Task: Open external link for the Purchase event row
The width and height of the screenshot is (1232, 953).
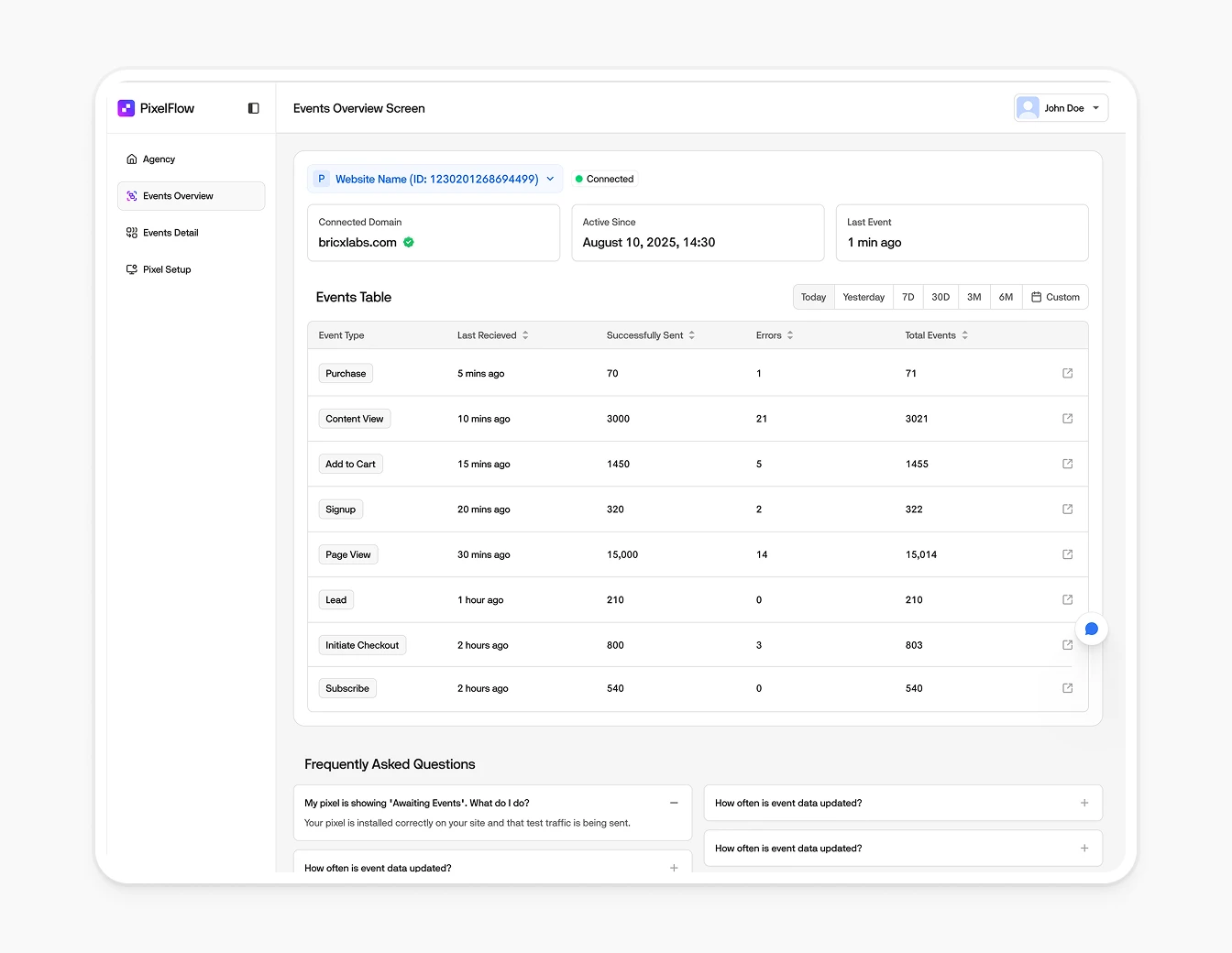Action: [1067, 373]
